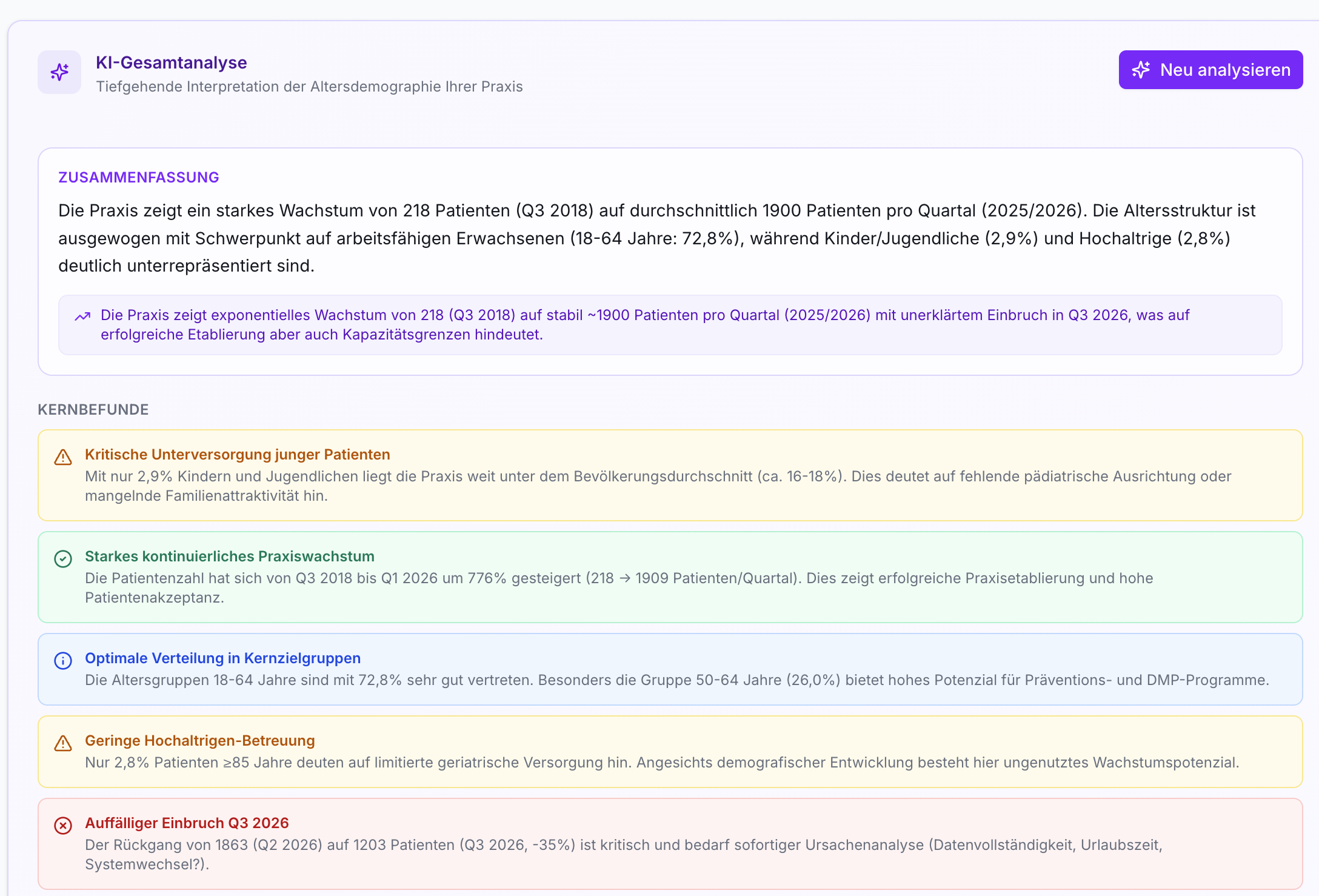Image resolution: width=1319 pixels, height=896 pixels.
Task: Click summary paragraph starting 'Die Praxis zeigt ein starkes Wachstum'
Action: (657, 238)
